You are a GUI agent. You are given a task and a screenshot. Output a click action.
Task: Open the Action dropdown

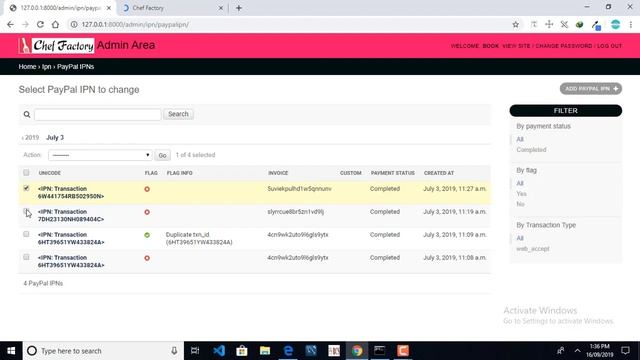[x=100, y=155]
